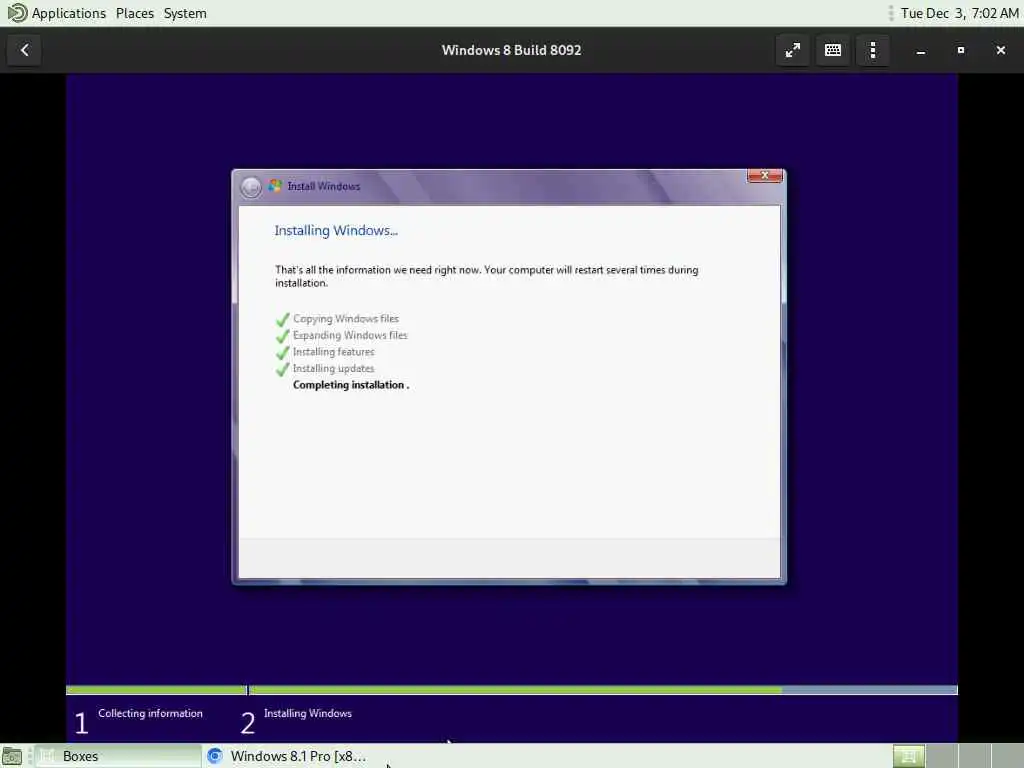Click the 'Windows 8 Build 8092' title
Viewport: 1024px width, 768px height.
click(511, 50)
